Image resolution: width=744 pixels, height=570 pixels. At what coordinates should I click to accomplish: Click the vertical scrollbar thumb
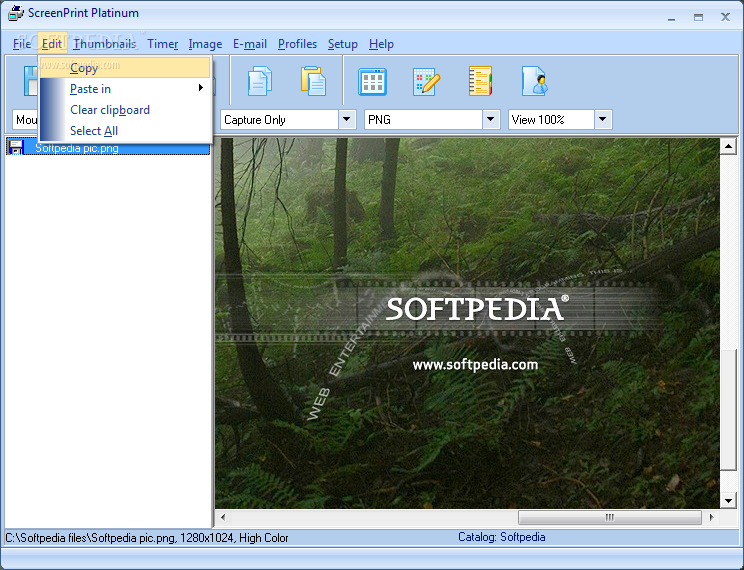pyautogui.click(x=728, y=410)
